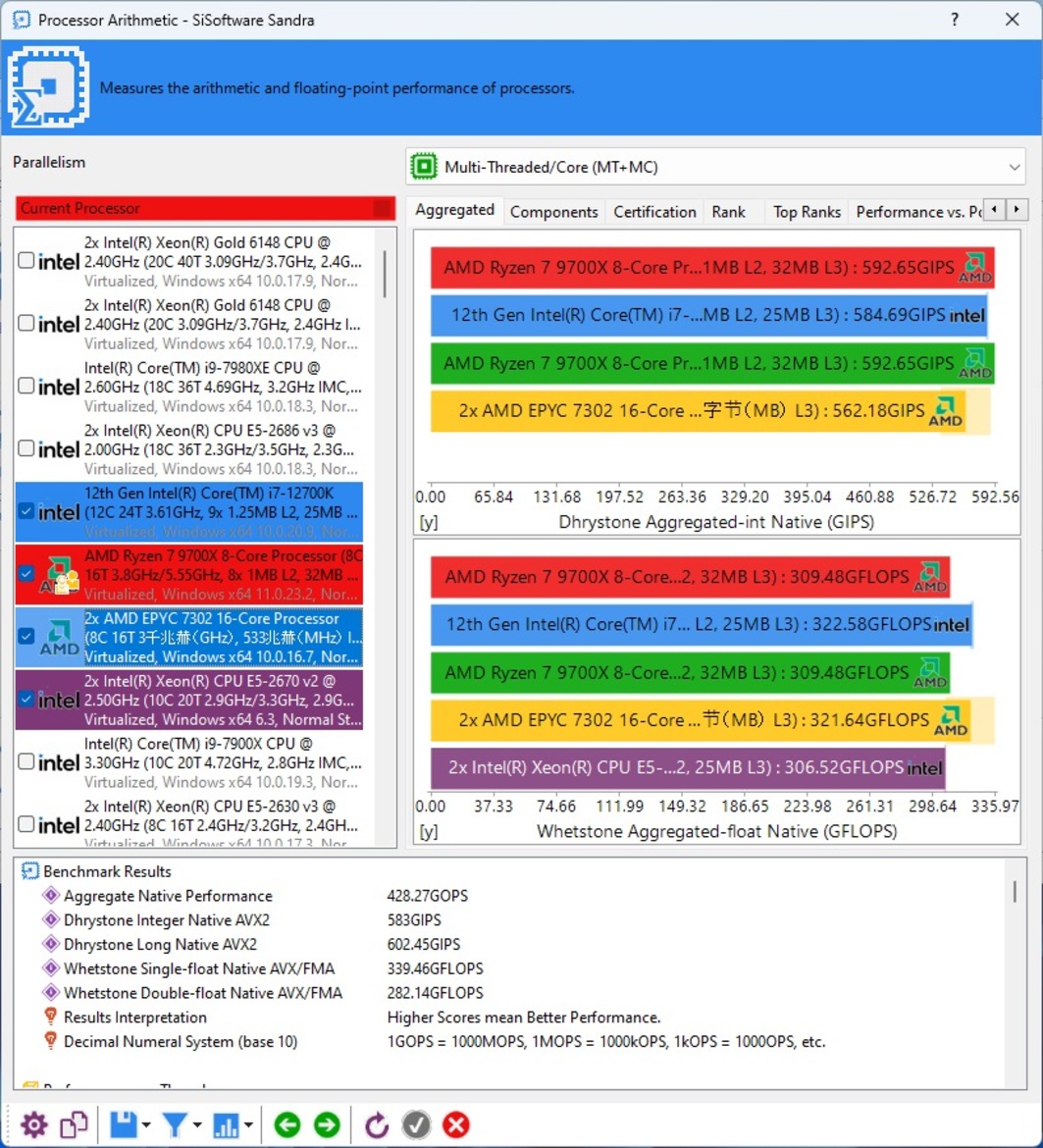Cancel with the red X toolbar icon

tap(455, 1123)
